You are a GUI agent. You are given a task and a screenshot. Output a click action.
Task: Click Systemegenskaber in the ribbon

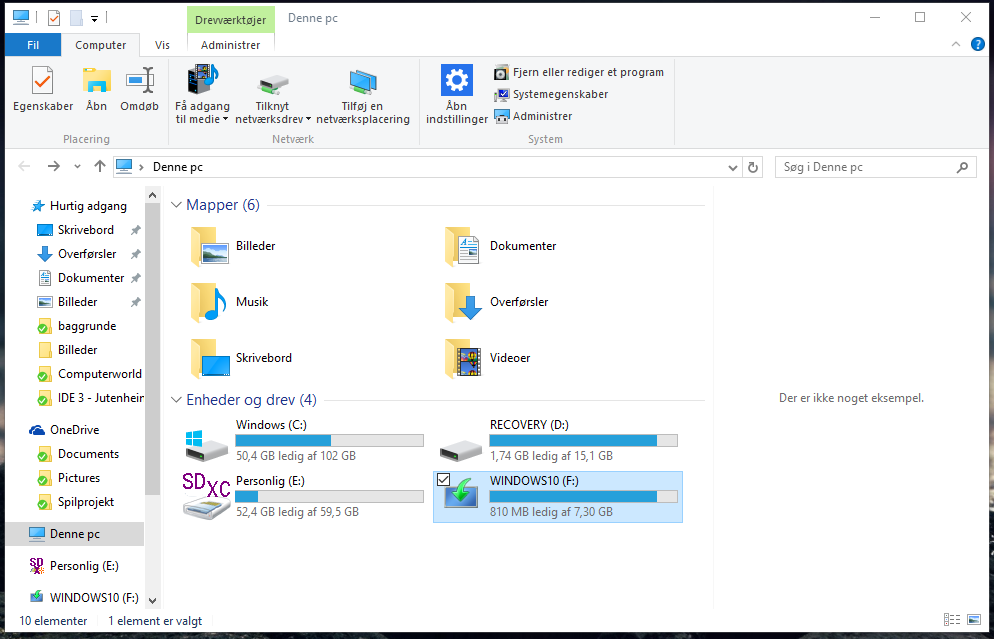click(x=560, y=94)
